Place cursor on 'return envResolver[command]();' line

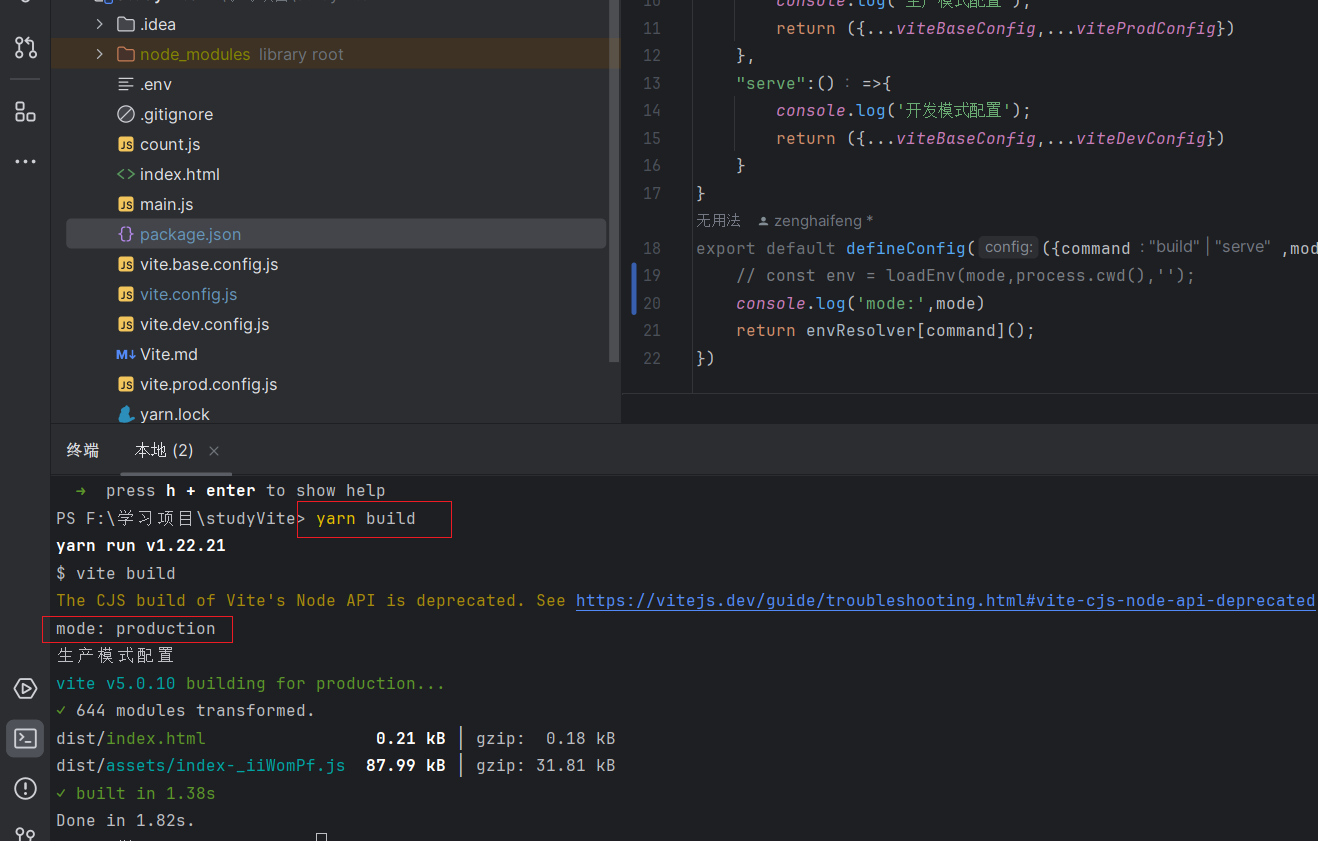886,330
